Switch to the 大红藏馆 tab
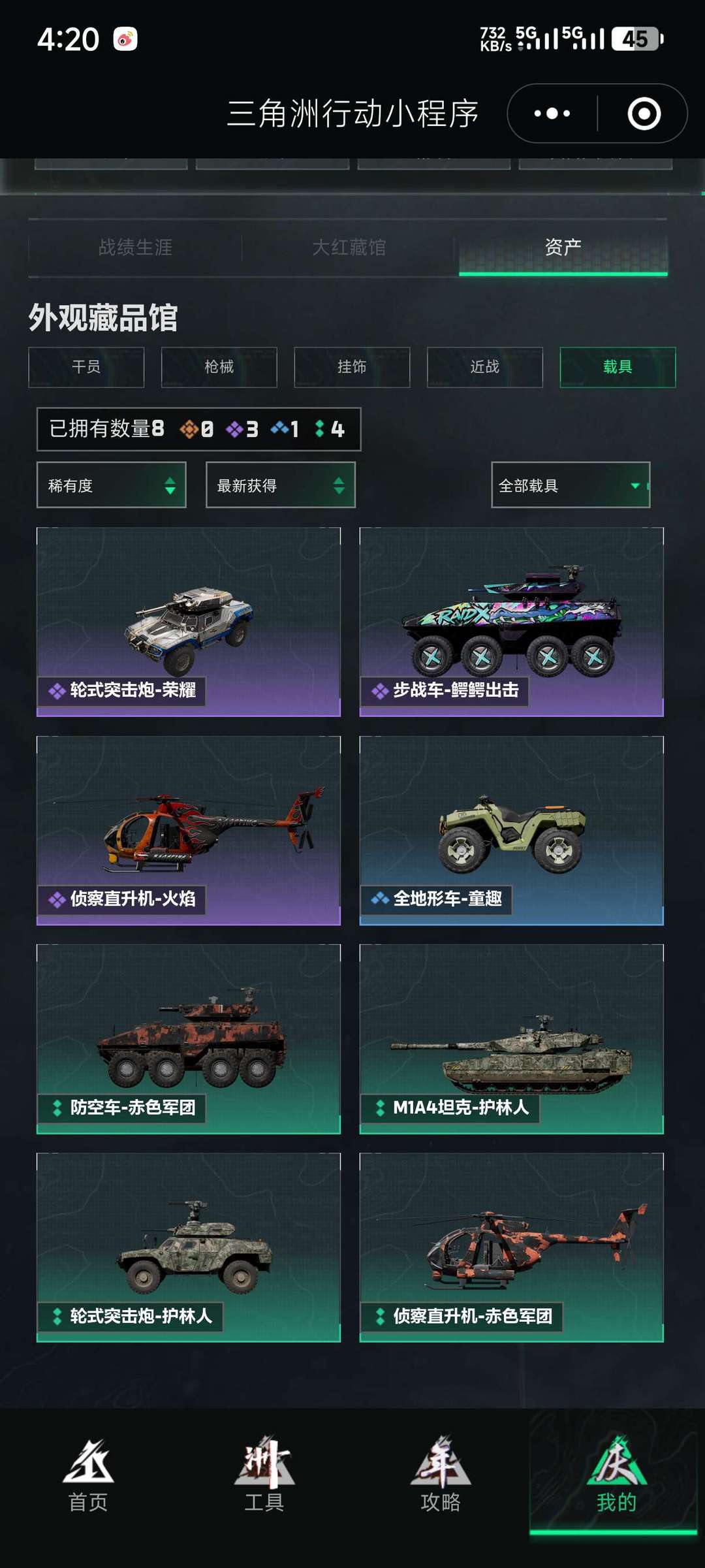Viewport: 705px width, 1568px height. click(x=349, y=248)
